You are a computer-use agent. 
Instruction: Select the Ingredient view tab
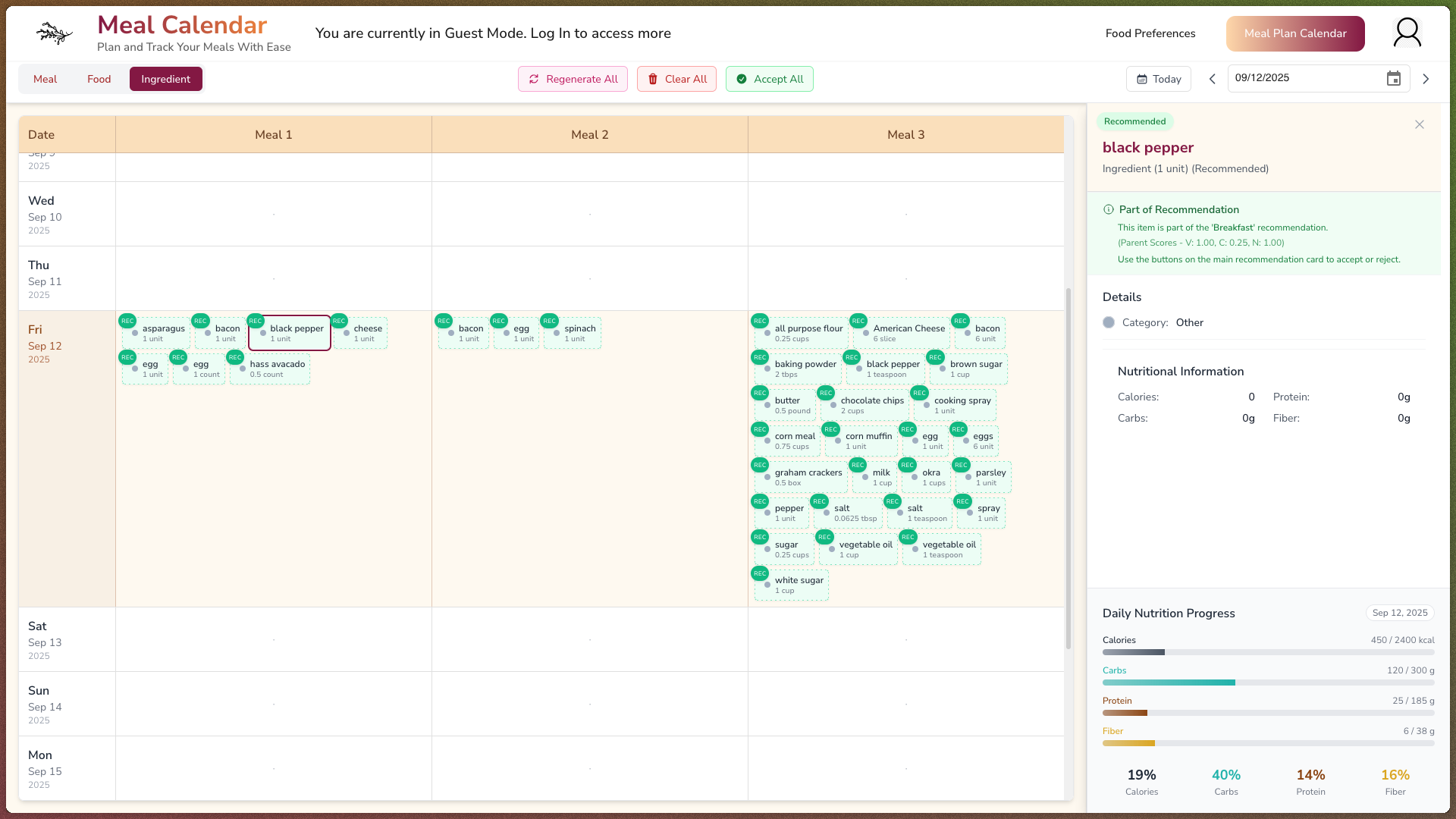click(165, 79)
